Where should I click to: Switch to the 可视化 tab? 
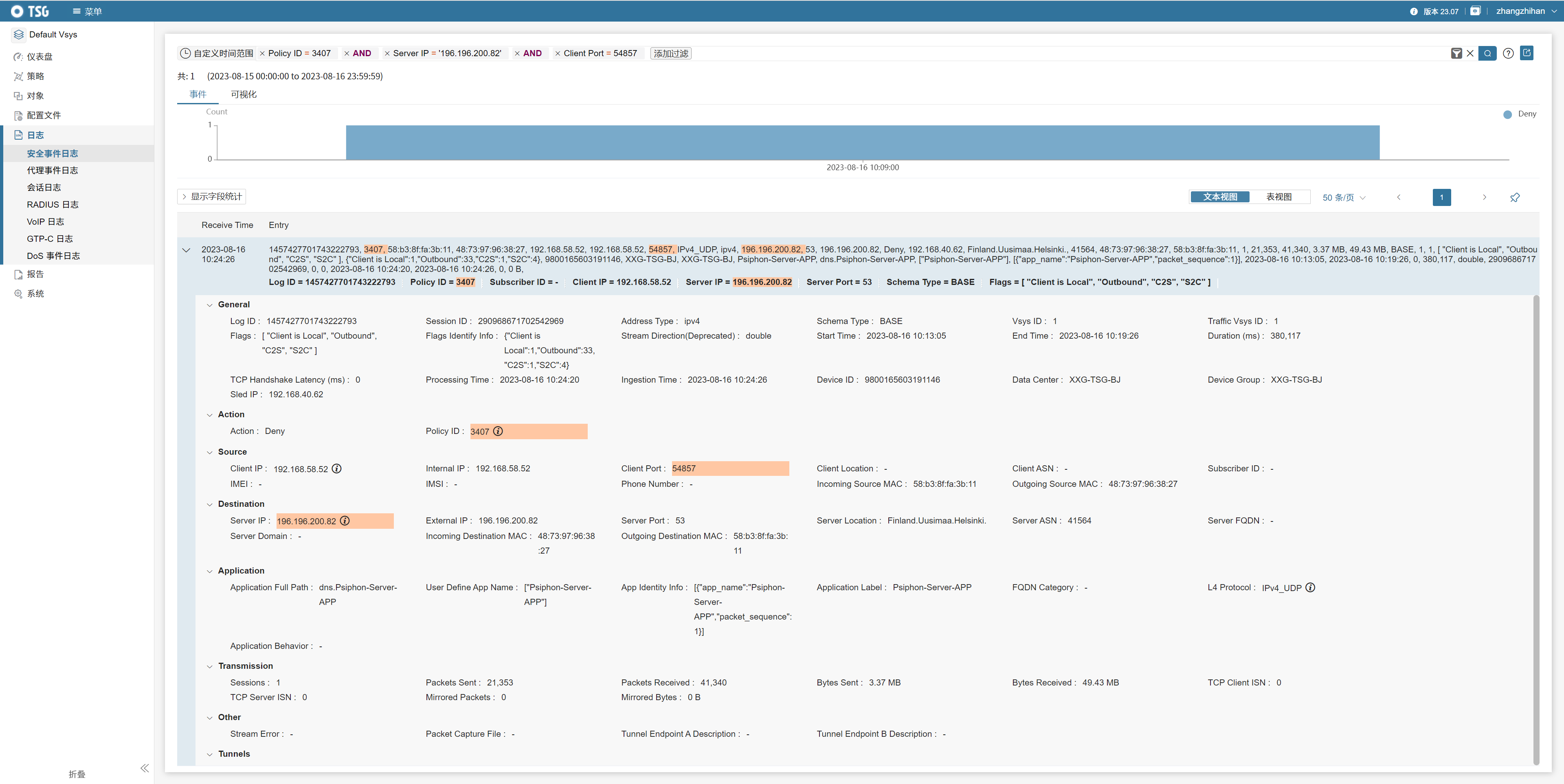pyautogui.click(x=244, y=94)
